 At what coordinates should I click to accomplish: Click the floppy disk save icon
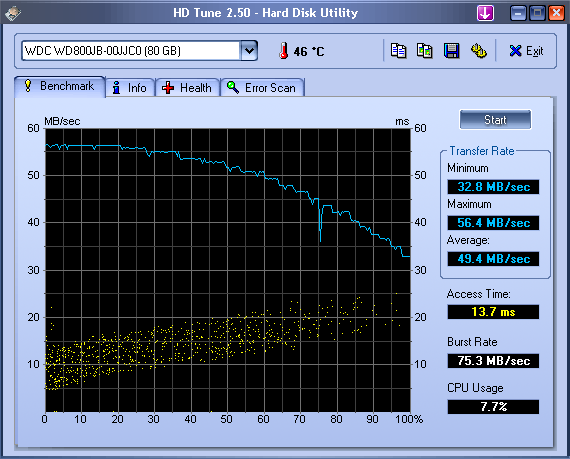(451, 51)
